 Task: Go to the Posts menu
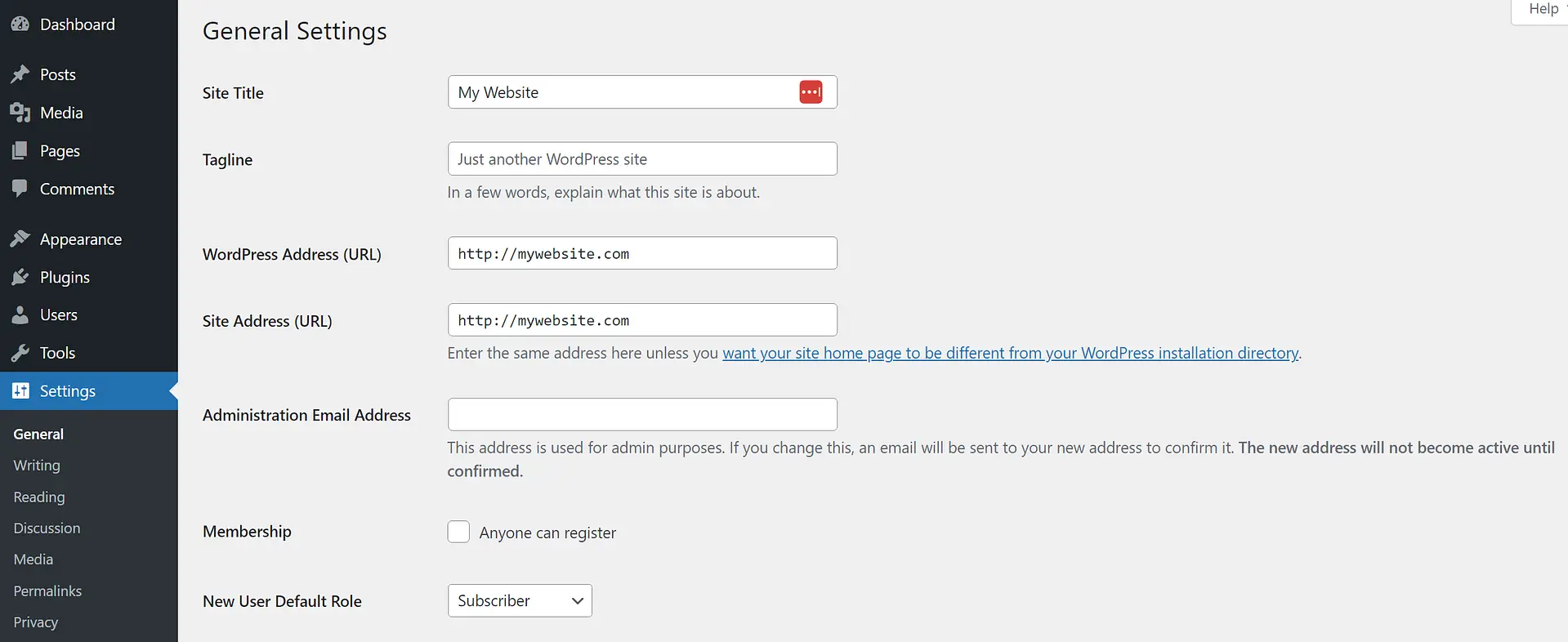pos(88,74)
